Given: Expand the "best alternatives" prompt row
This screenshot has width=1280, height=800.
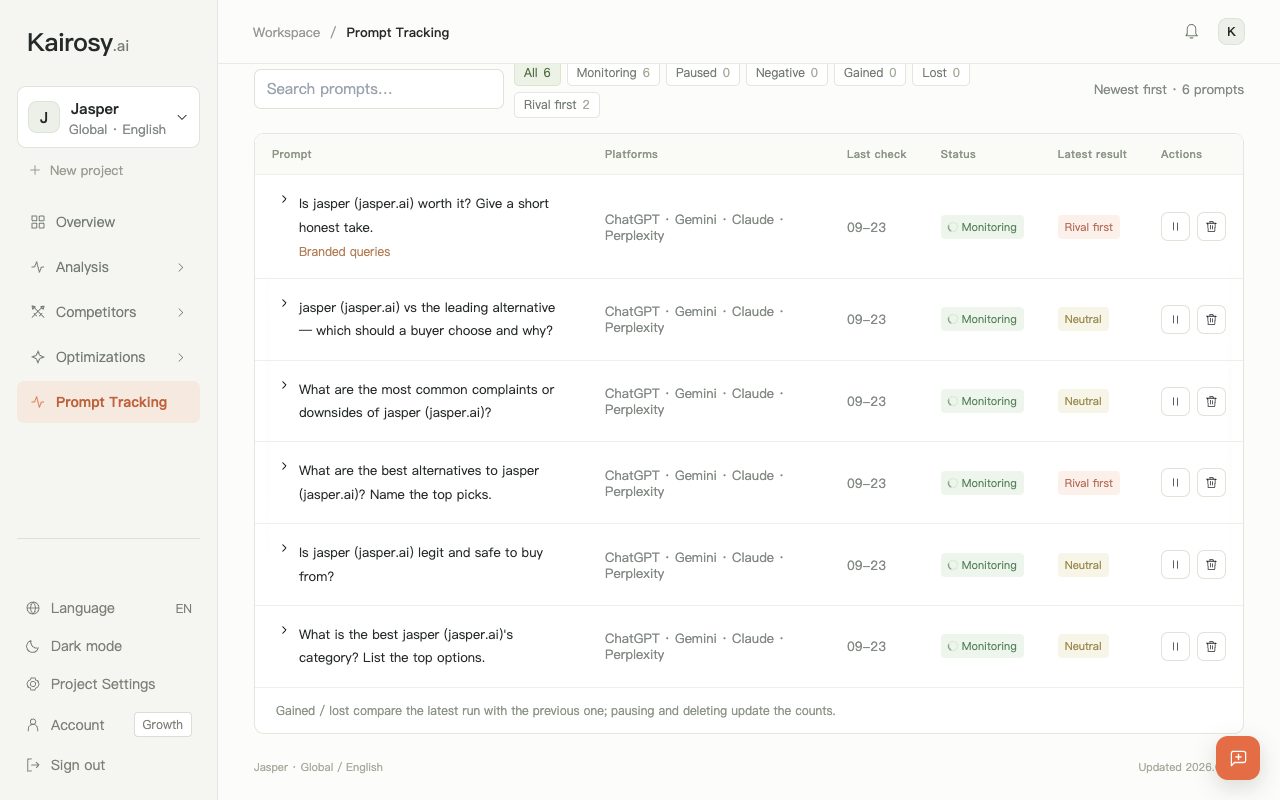Looking at the screenshot, I should coord(284,466).
